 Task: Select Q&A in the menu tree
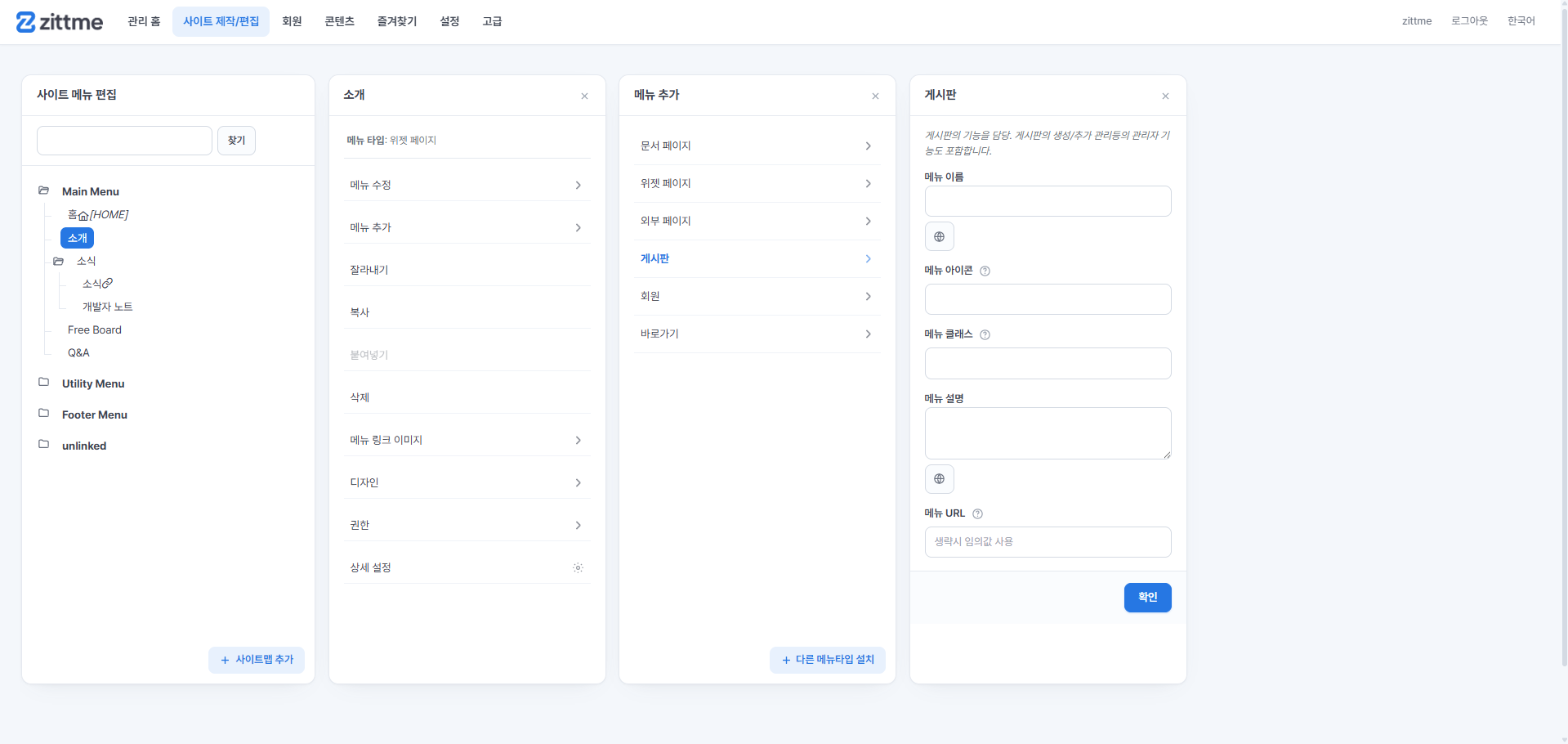tap(78, 352)
